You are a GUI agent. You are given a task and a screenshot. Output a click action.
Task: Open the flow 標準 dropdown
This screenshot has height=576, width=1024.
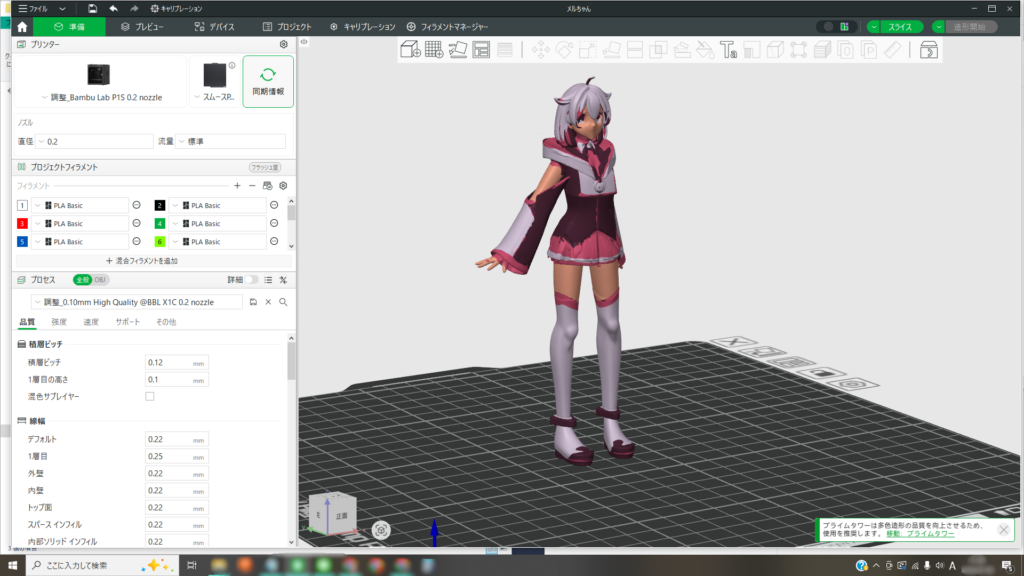coord(231,141)
